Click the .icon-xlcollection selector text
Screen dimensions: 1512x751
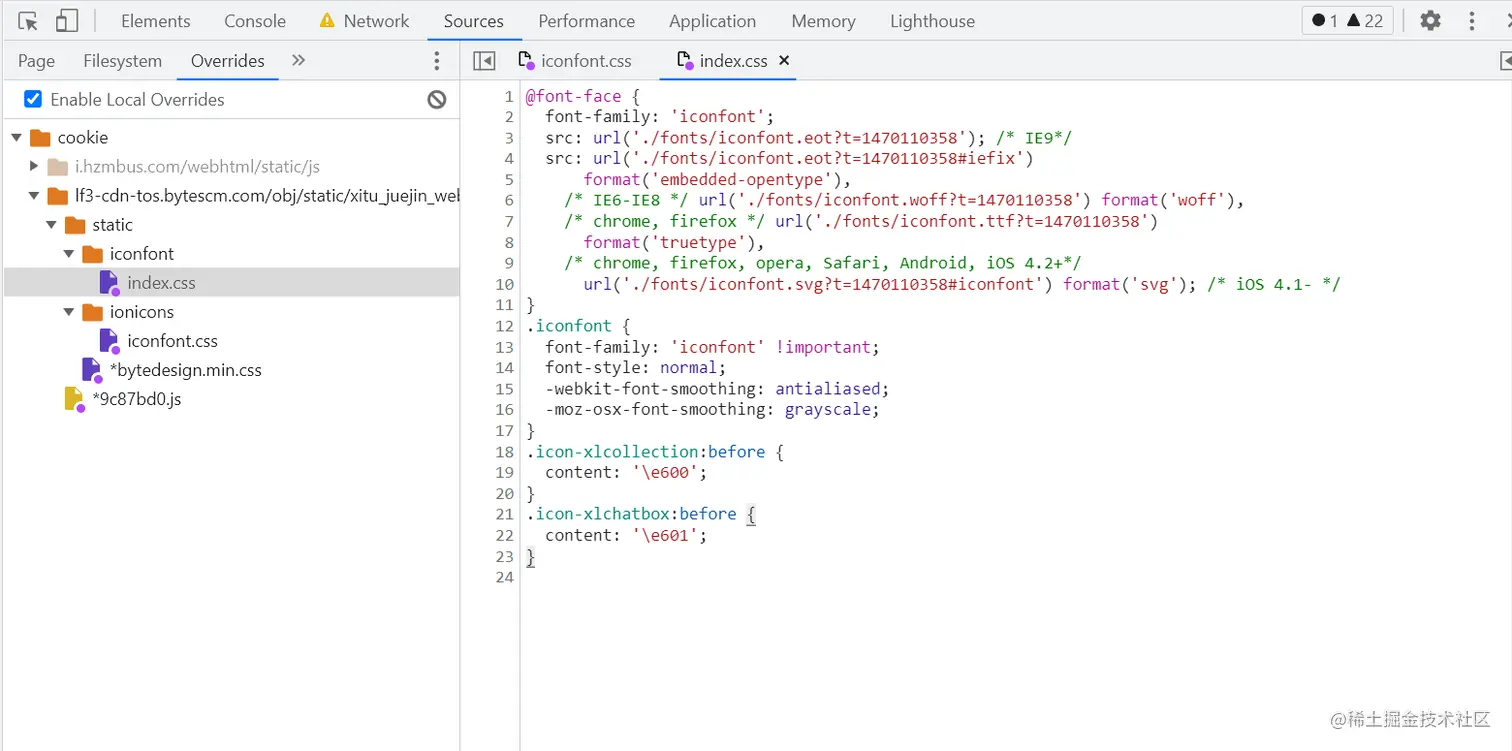click(613, 452)
